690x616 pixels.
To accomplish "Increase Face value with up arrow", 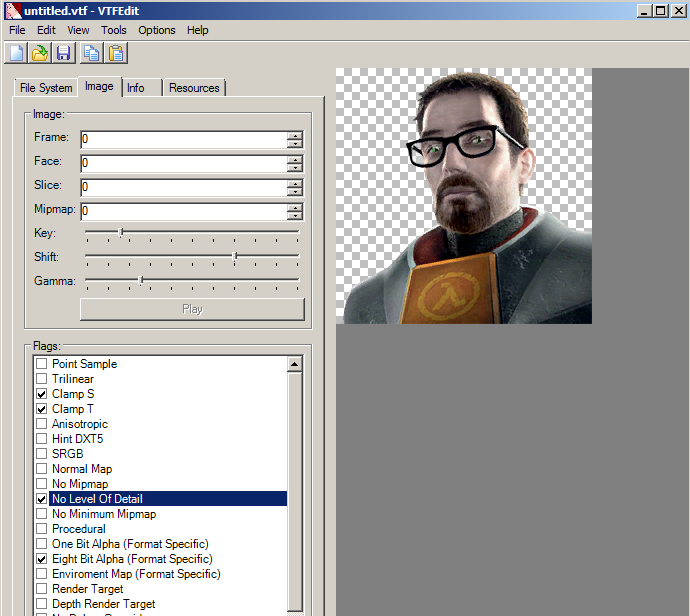I will click(295, 159).
